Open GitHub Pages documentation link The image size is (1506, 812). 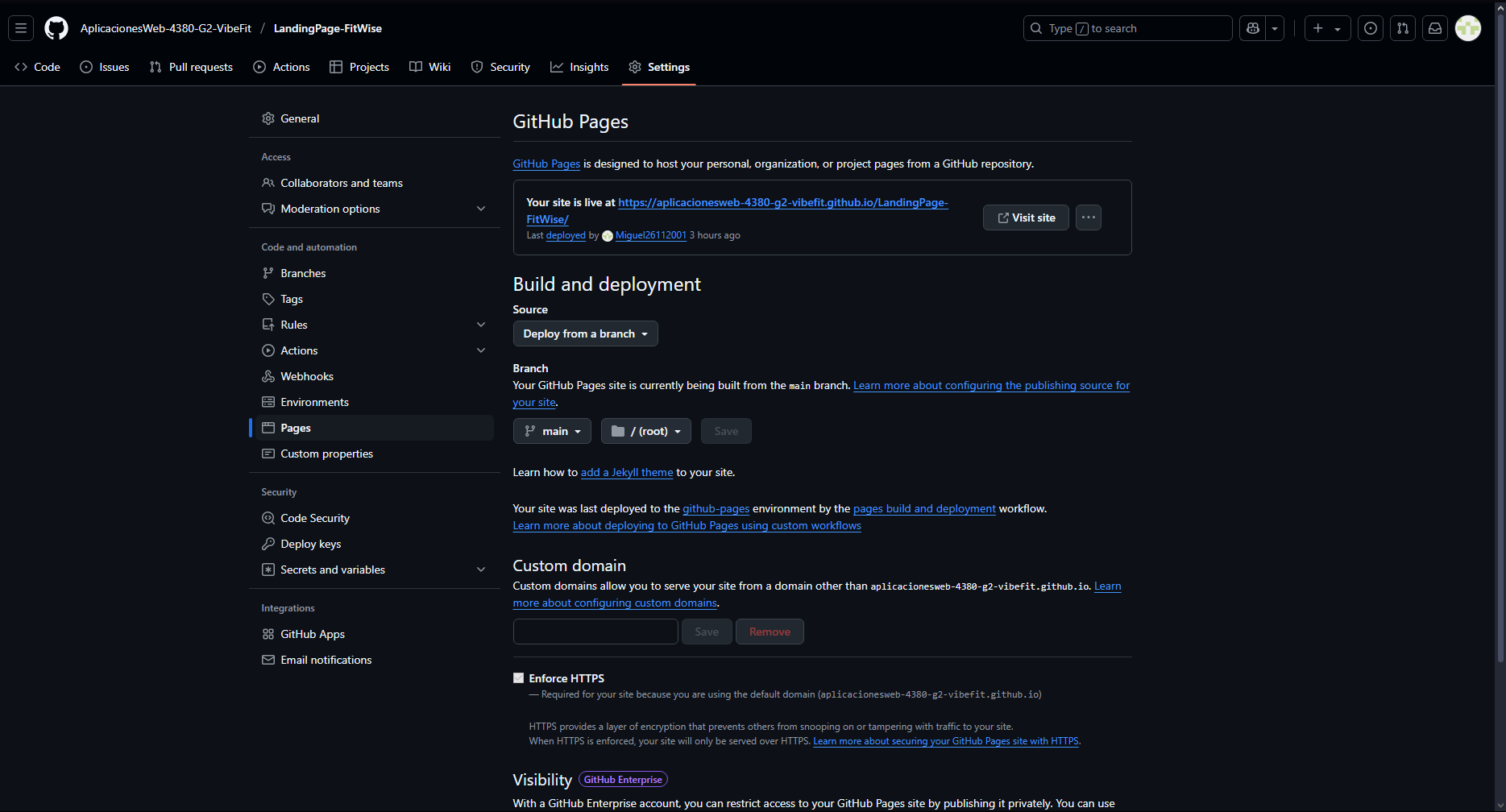(546, 164)
